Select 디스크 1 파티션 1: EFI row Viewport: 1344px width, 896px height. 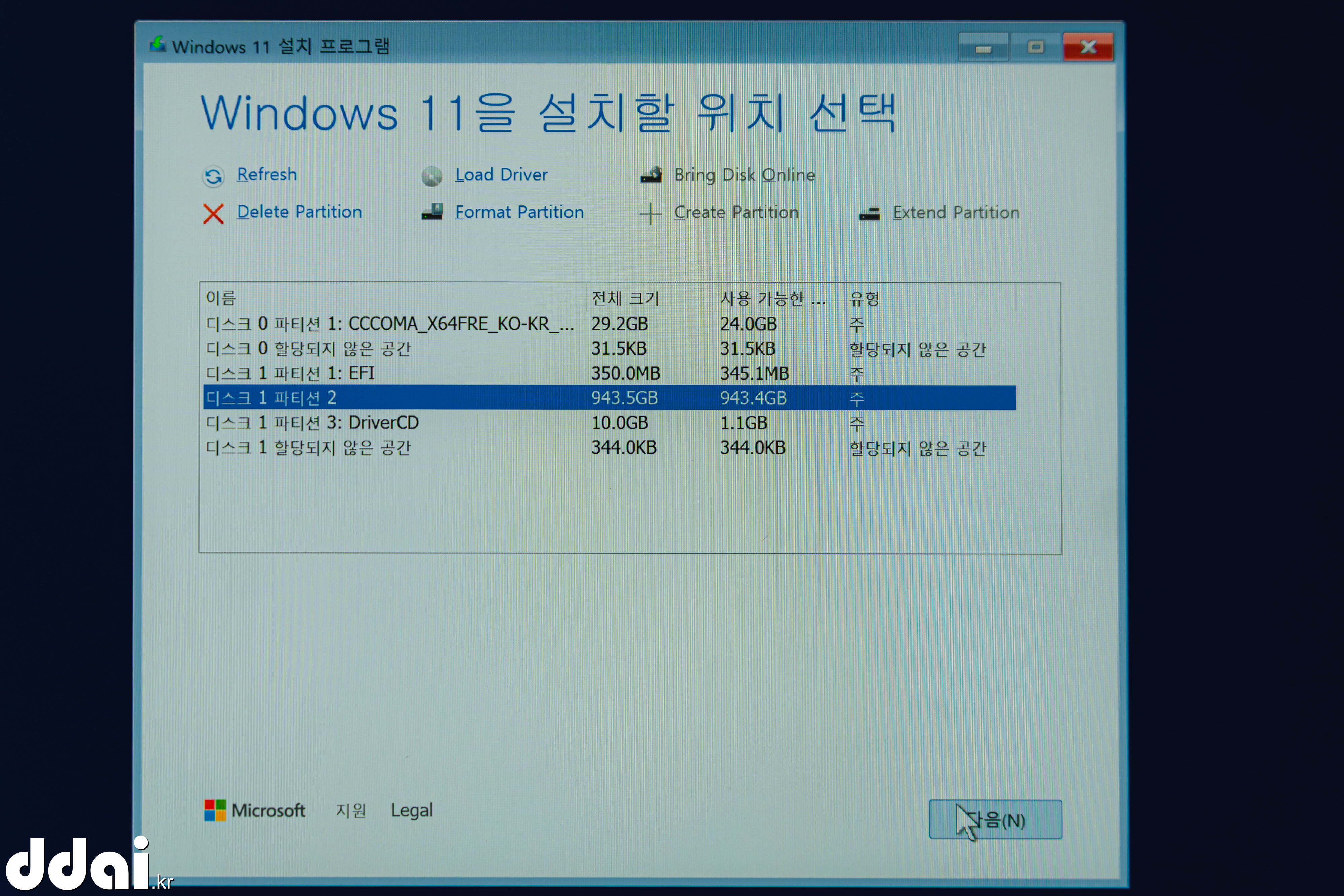point(290,373)
